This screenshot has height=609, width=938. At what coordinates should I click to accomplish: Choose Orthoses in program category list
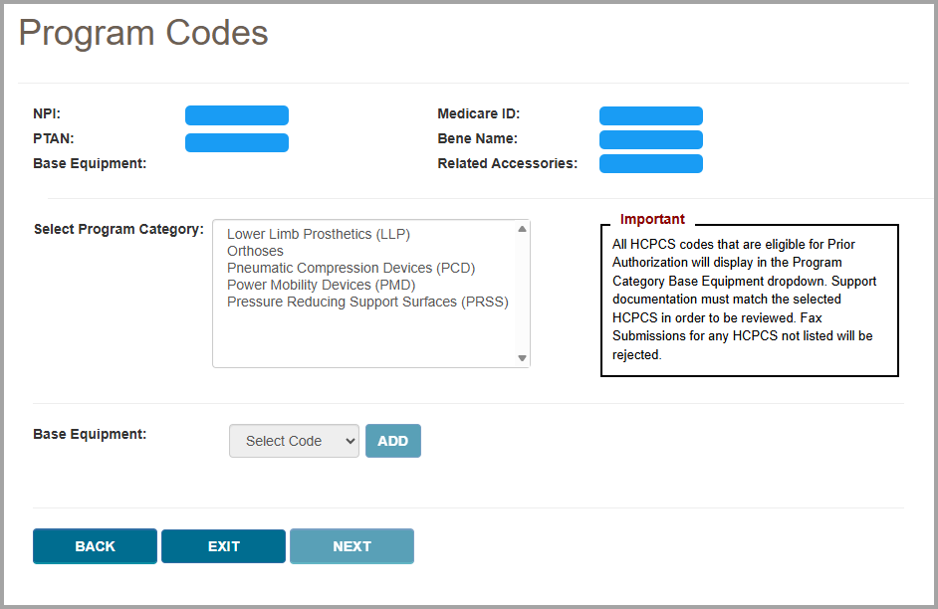coord(255,251)
